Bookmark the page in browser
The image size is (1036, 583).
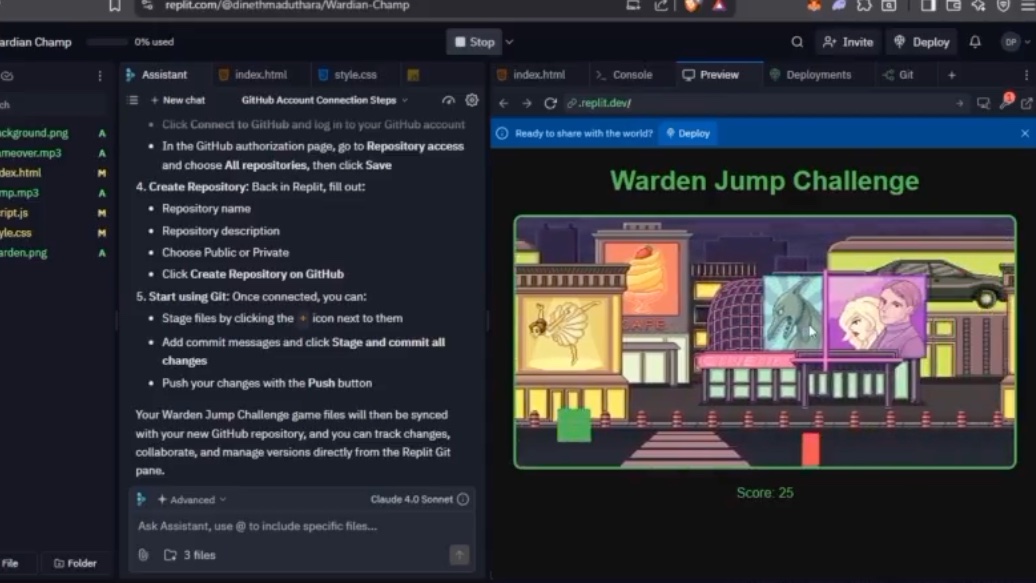[114, 5]
